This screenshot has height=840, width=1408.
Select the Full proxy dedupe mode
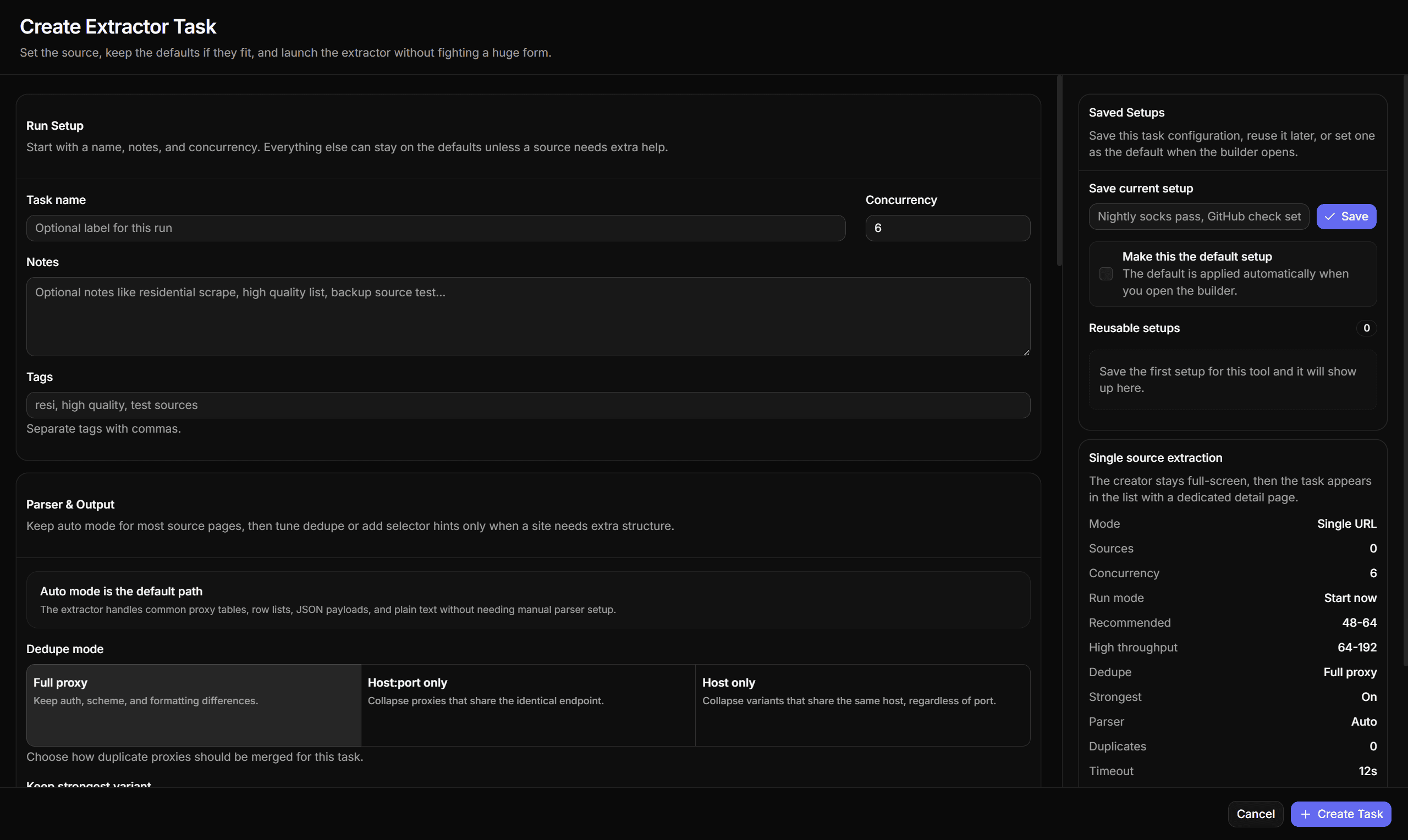tap(193, 705)
